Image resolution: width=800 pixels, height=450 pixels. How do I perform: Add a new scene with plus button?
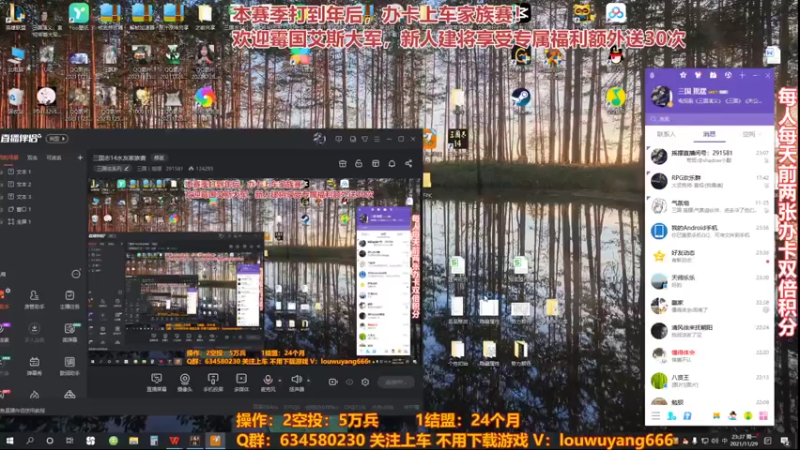click(x=80, y=158)
